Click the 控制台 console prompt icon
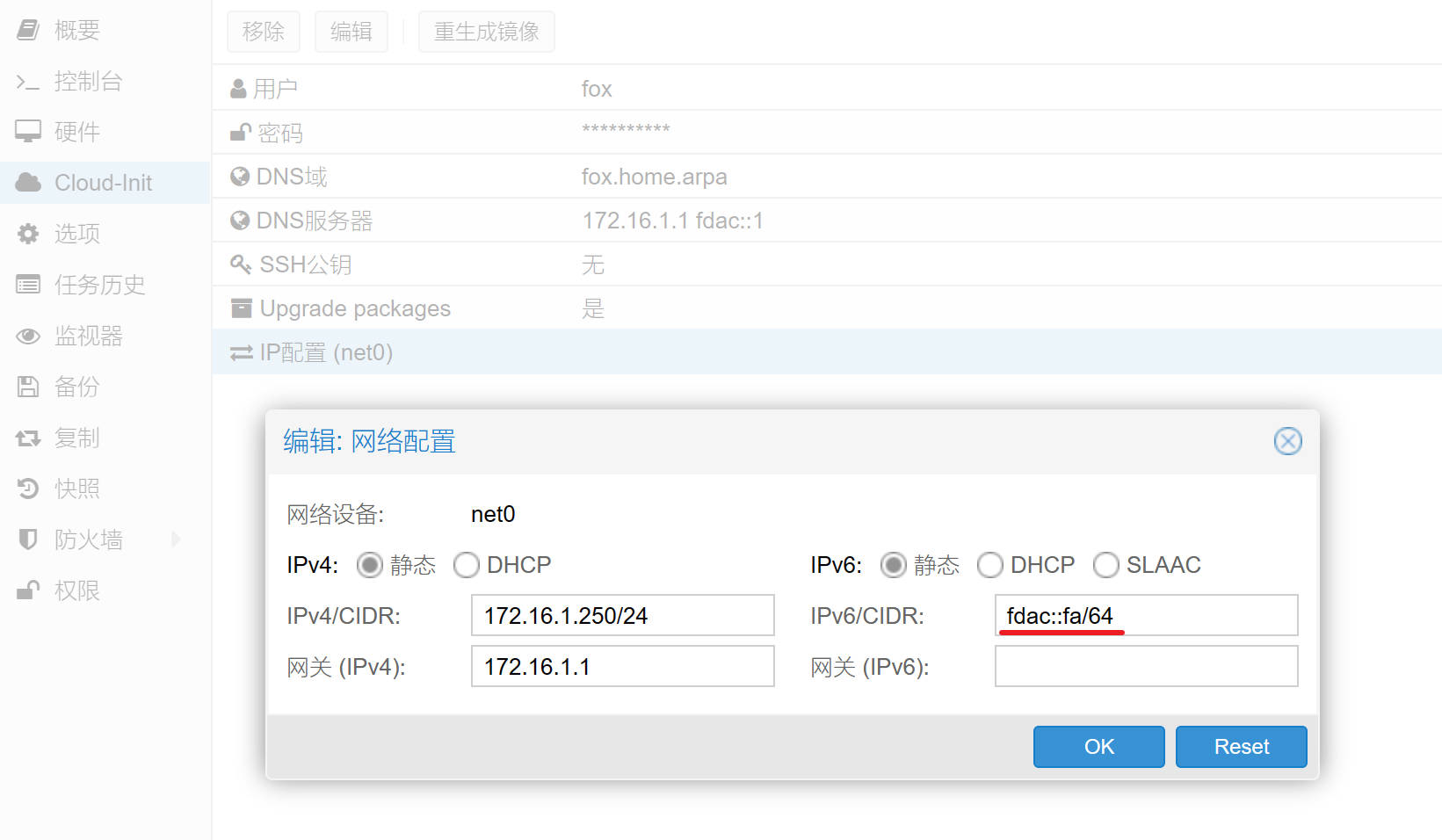 28,82
